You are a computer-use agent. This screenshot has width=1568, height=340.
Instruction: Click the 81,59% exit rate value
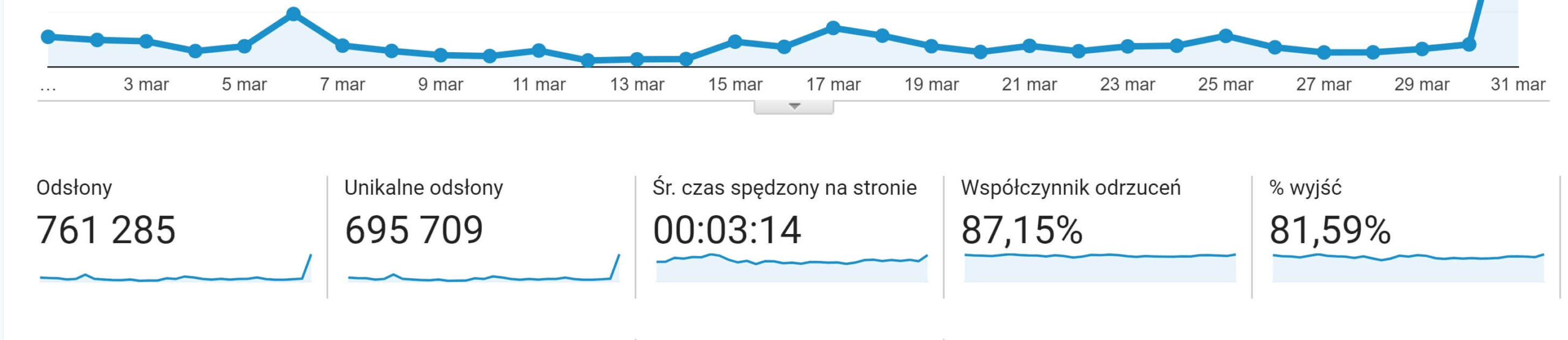1330,230
